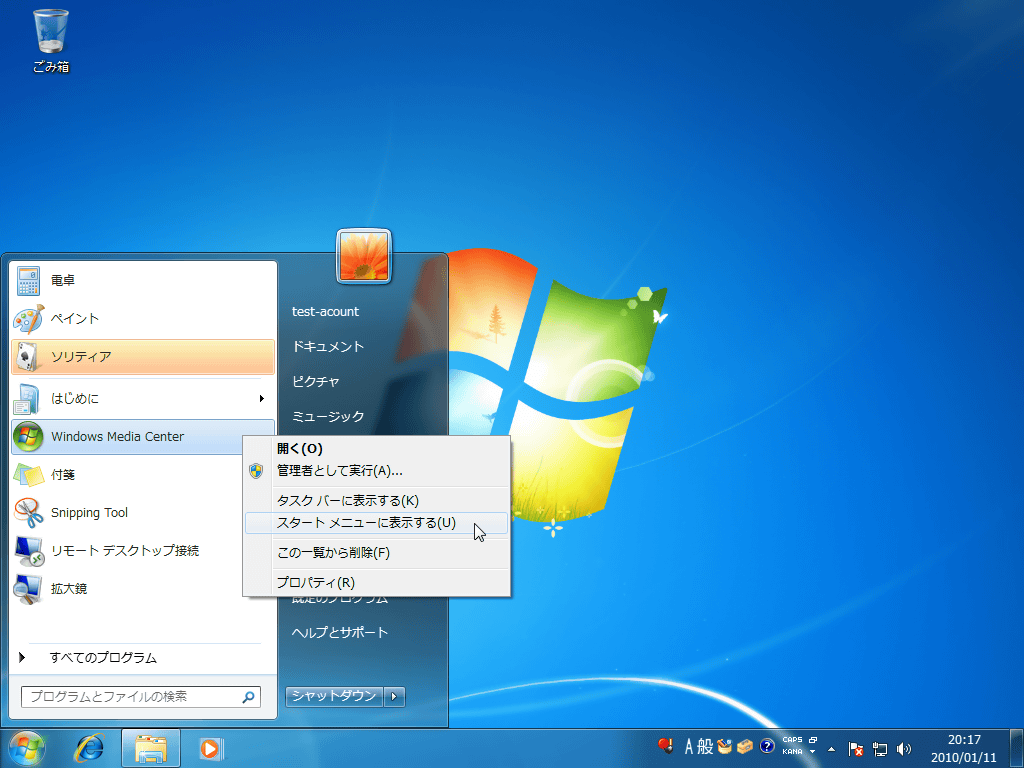Choose 開く(O) in the context menu
The width and height of the screenshot is (1024, 768).
pyautogui.click(x=377, y=449)
